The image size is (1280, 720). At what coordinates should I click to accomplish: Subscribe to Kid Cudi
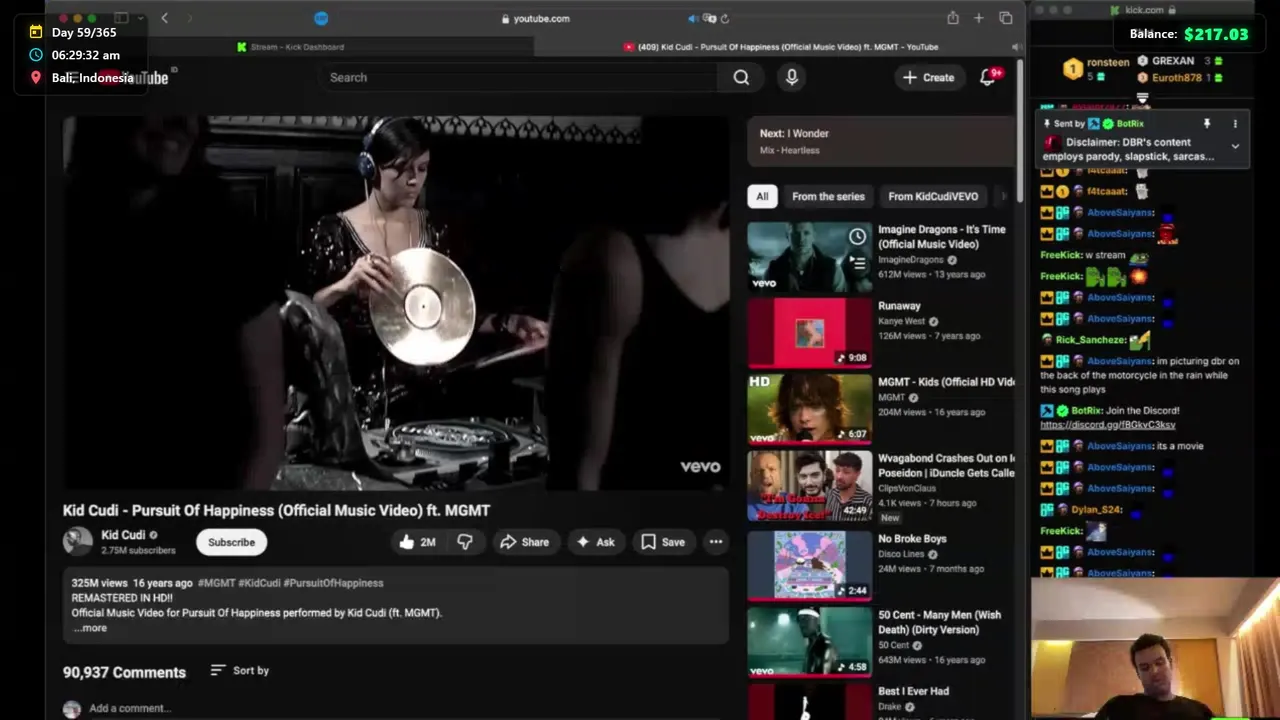(231, 542)
